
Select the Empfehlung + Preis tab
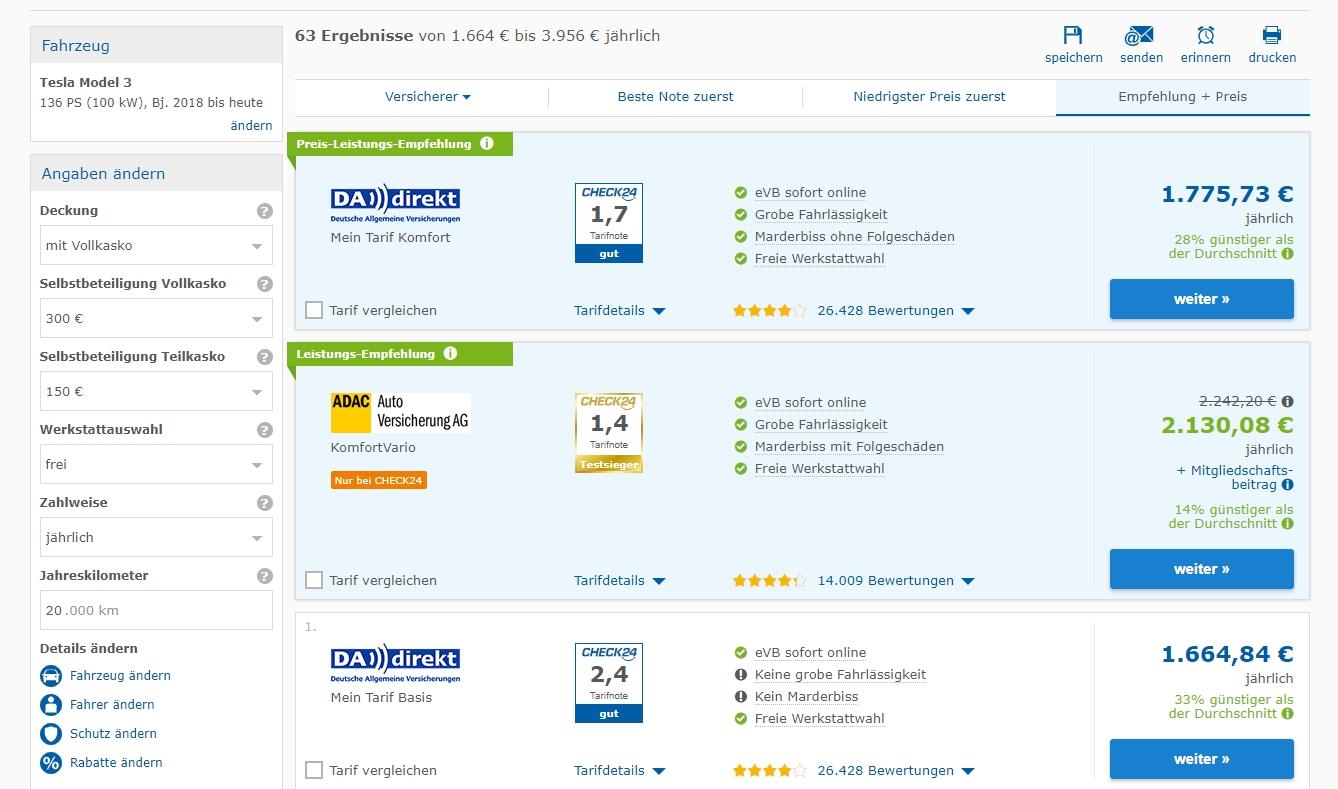tap(1182, 97)
